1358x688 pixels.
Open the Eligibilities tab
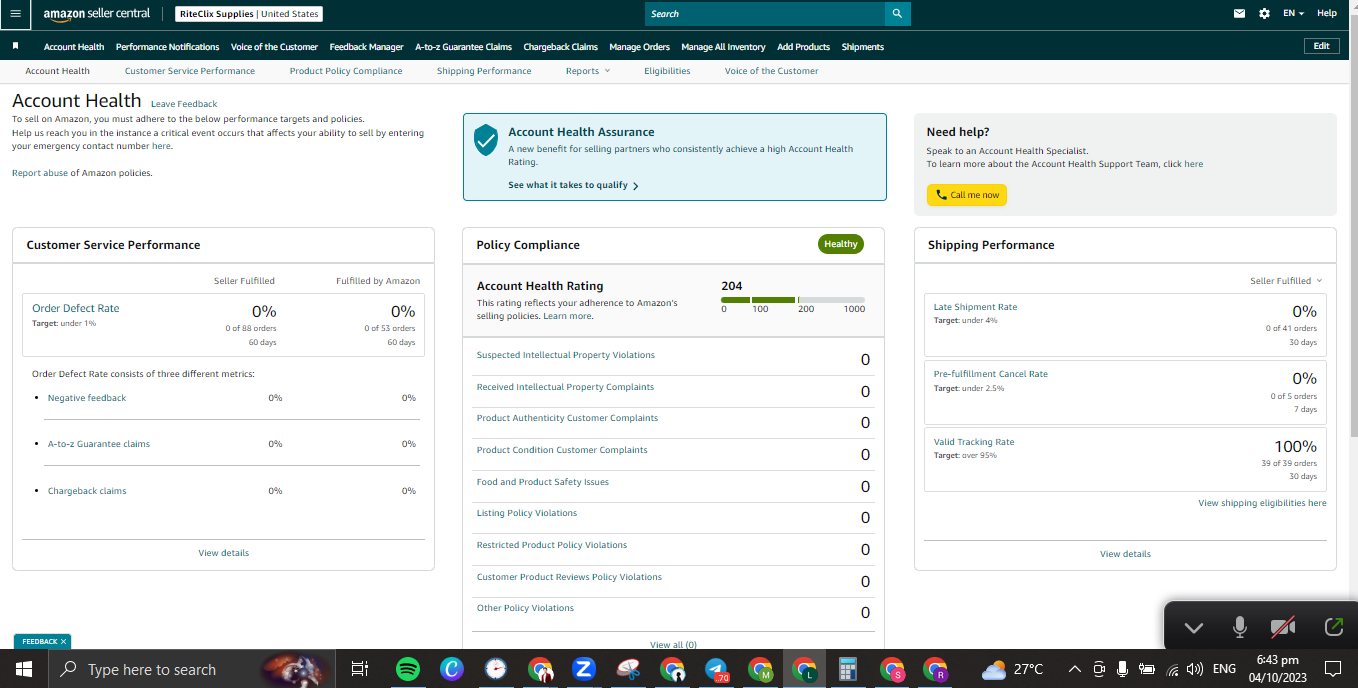coord(667,71)
